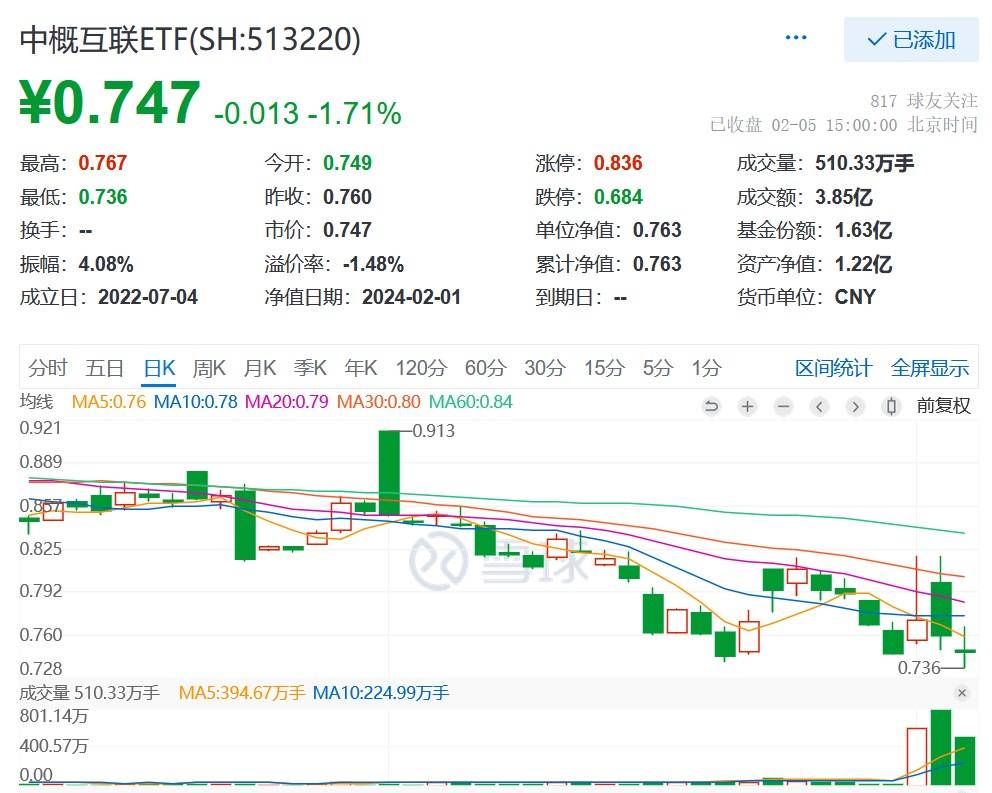Switch to the 周K weekly chart tab
The height and width of the screenshot is (793, 992).
(x=209, y=368)
